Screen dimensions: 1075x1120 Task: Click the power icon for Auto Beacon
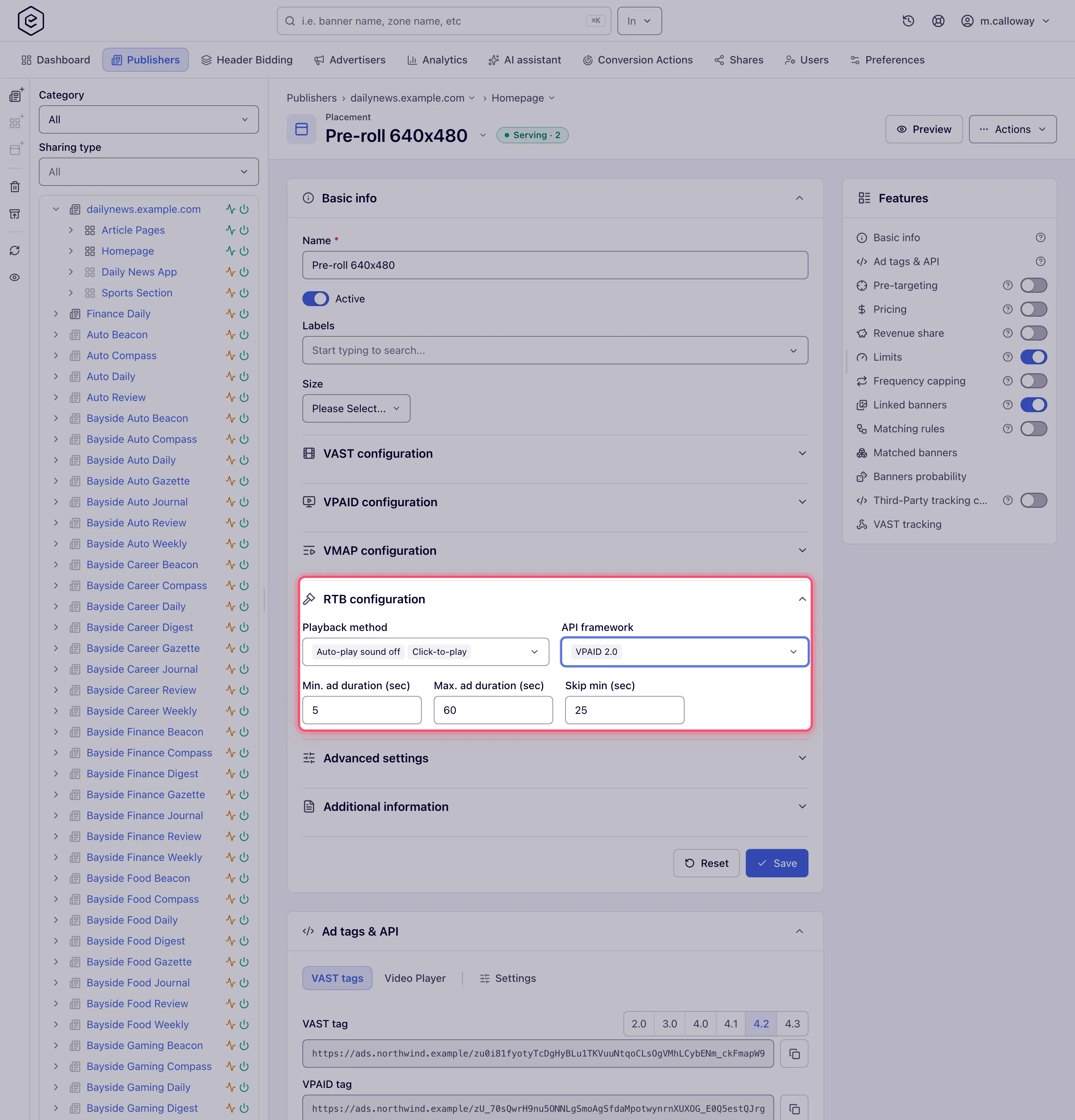click(244, 335)
